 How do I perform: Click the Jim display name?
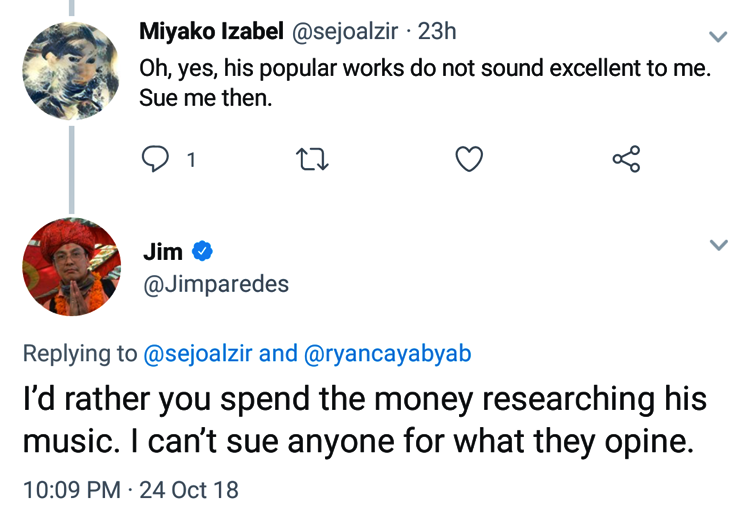[164, 252]
